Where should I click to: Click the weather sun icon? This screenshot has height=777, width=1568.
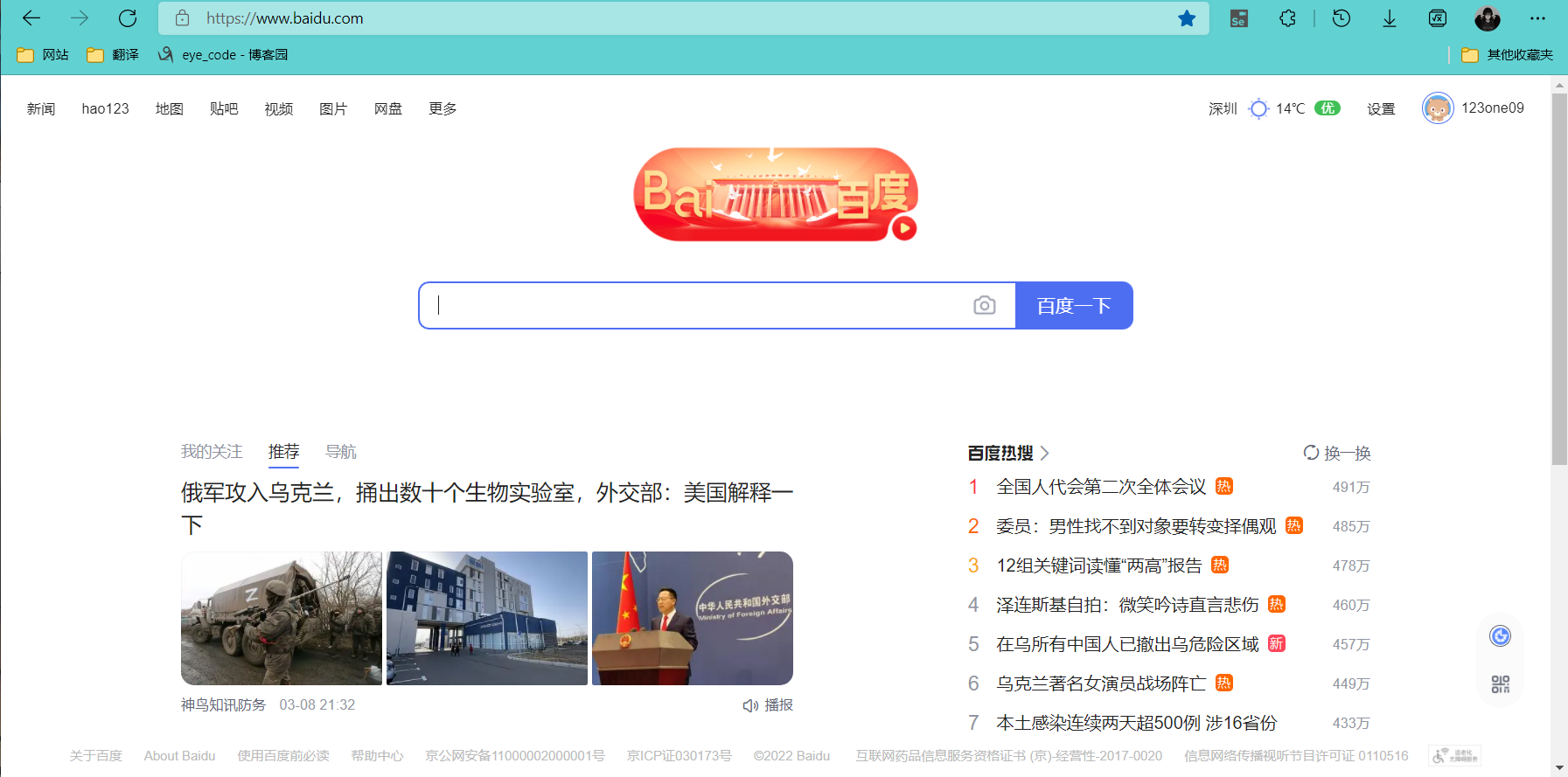coord(1258,108)
